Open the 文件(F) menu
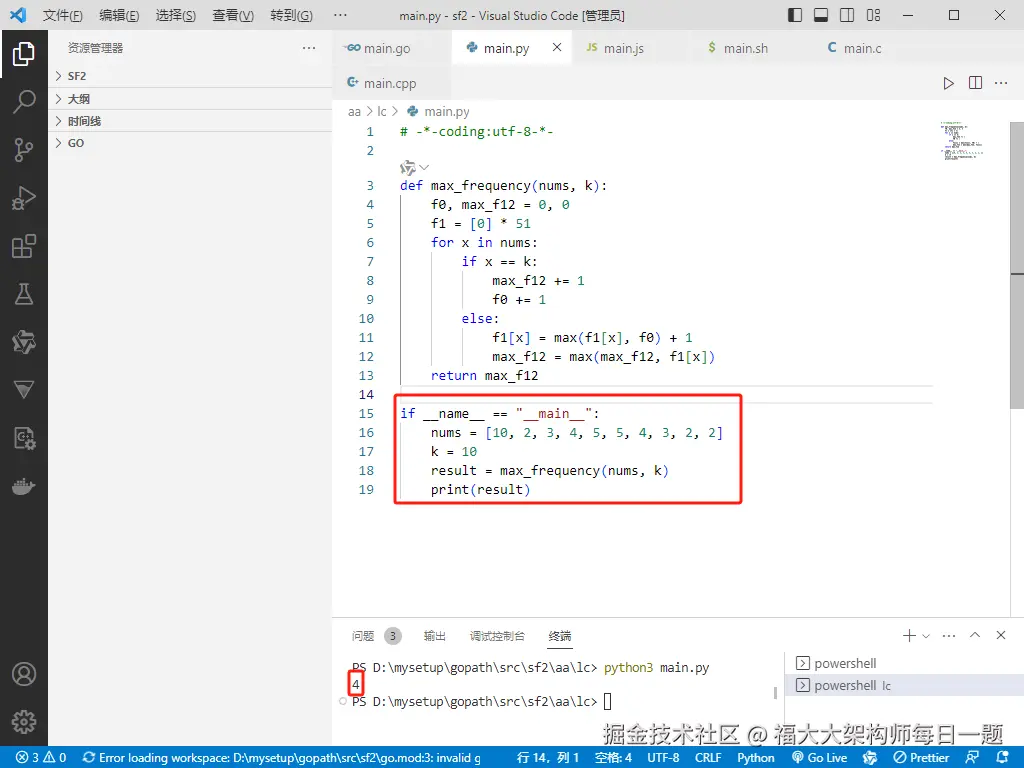The image size is (1024, 768). click(x=63, y=15)
